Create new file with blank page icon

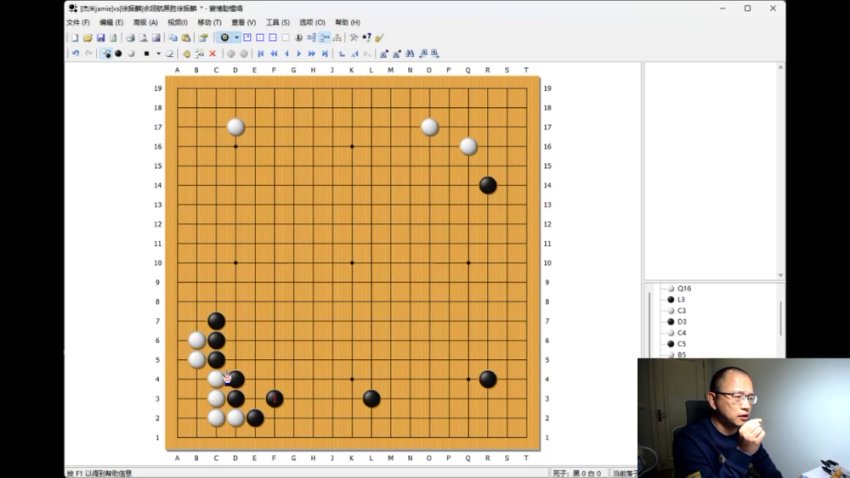[x=74, y=38]
